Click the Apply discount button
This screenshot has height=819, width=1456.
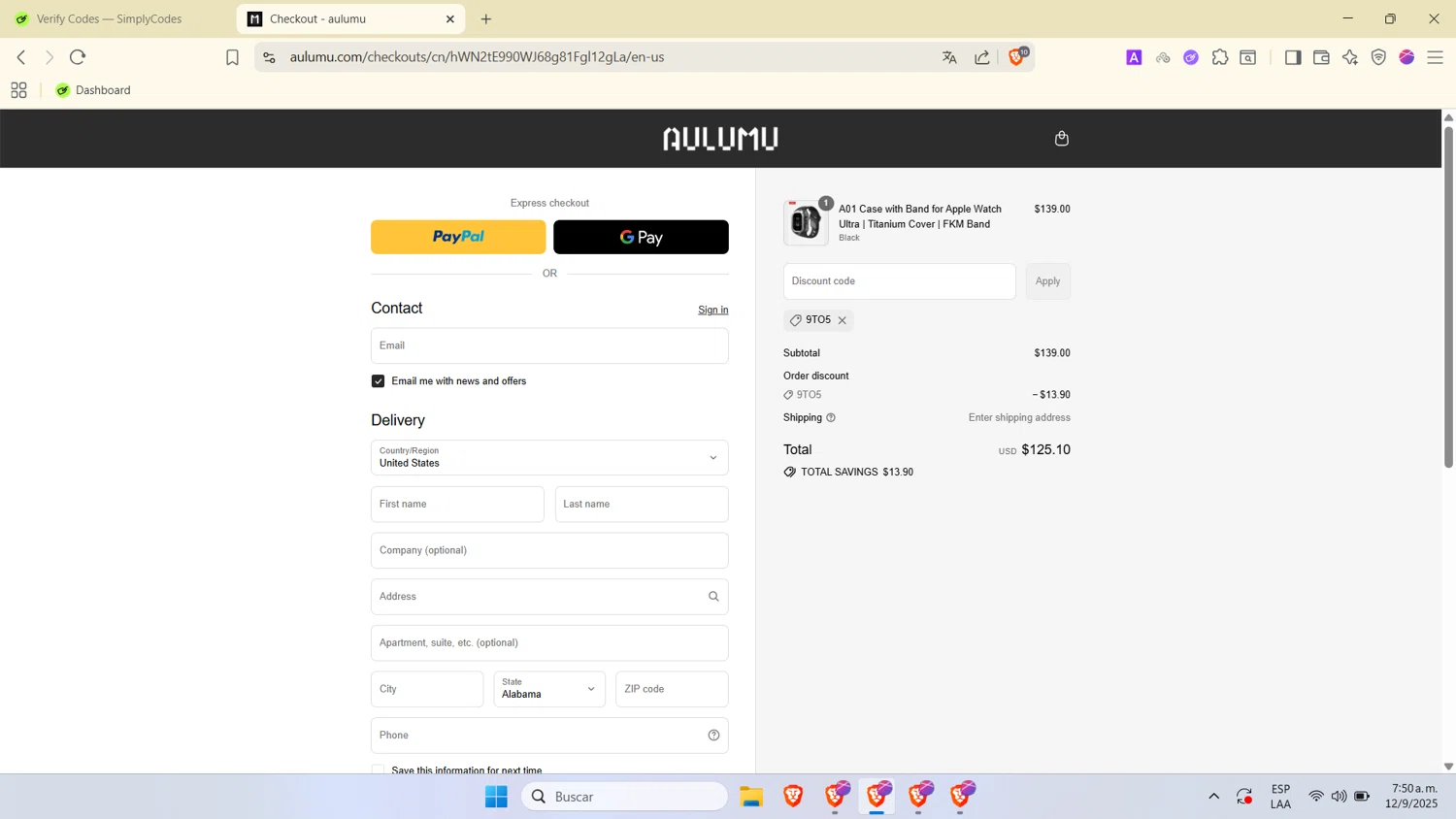pos(1047,281)
